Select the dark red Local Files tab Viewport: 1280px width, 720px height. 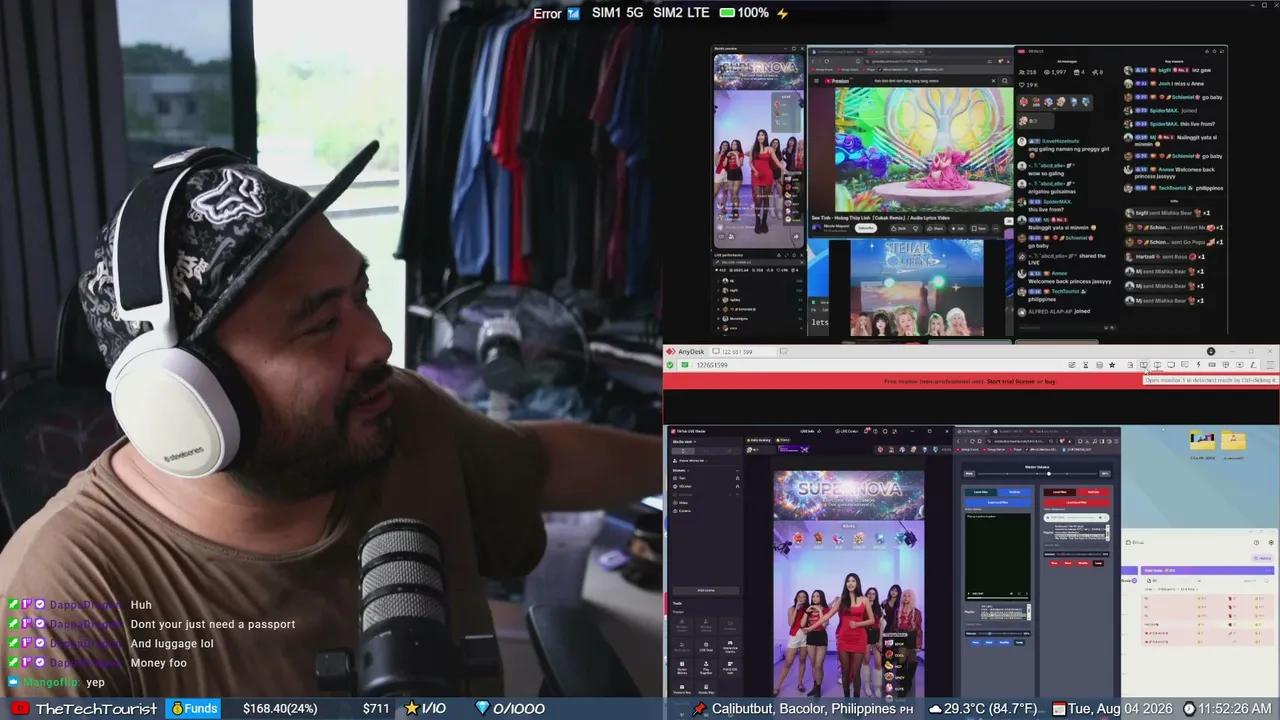pos(1060,492)
